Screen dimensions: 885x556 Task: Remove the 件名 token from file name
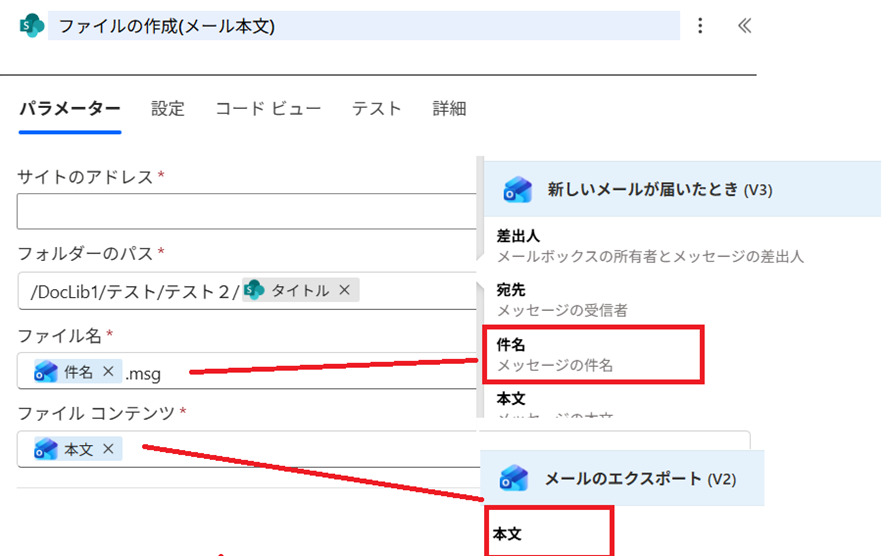[108, 372]
